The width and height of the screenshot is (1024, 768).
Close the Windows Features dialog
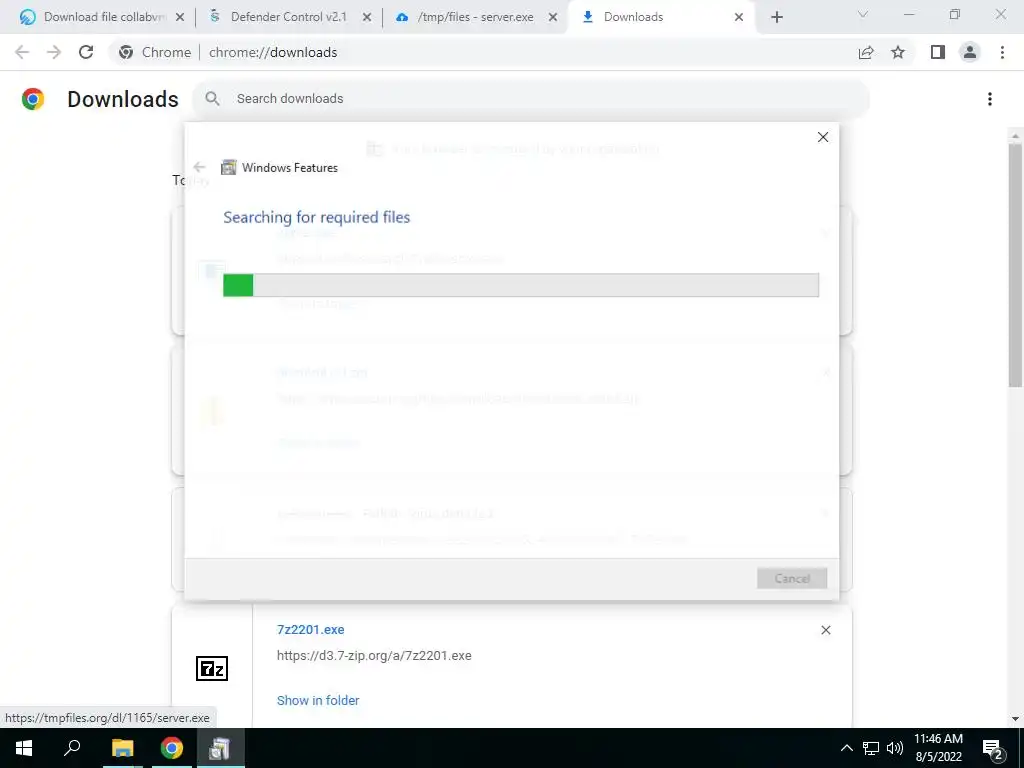tap(823, 137)
